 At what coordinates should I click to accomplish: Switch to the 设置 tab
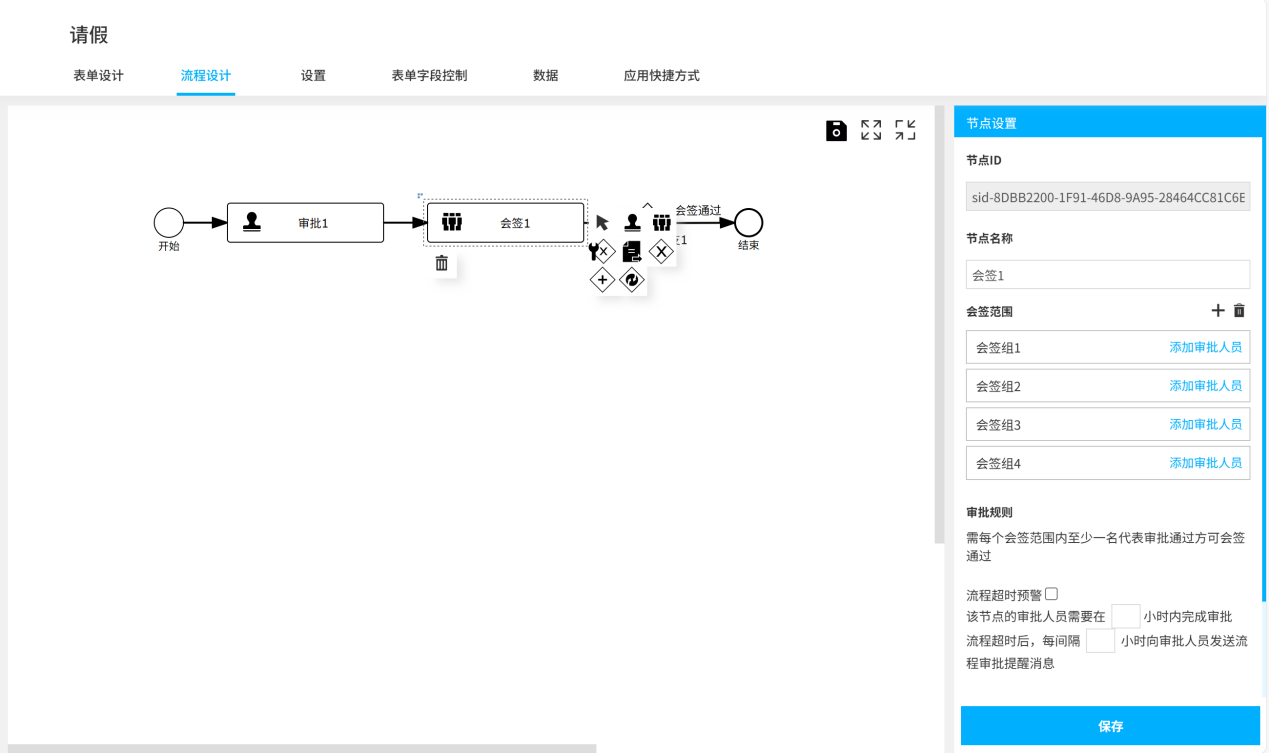point(313,75)
